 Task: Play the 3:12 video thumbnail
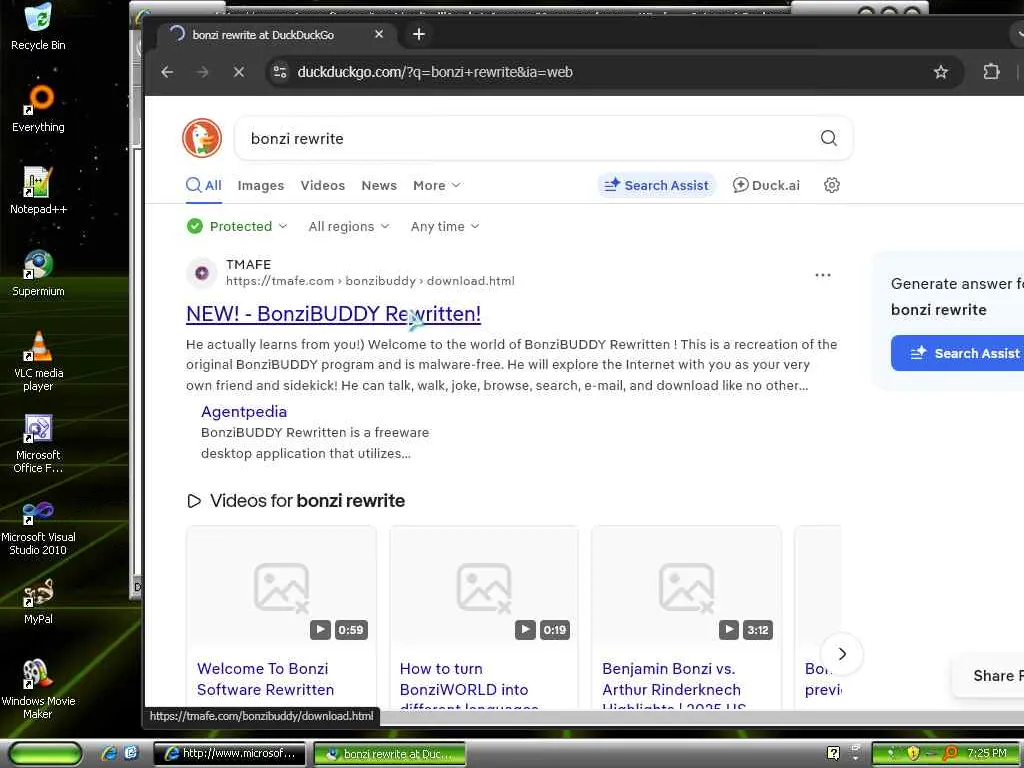[x=686, y=586]
